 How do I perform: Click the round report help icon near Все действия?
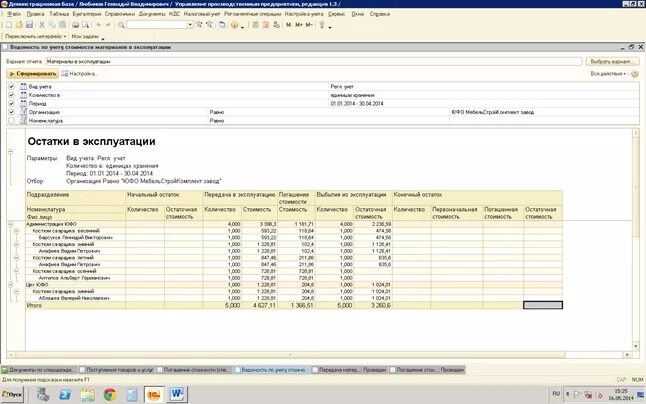[x=634, y=74]
